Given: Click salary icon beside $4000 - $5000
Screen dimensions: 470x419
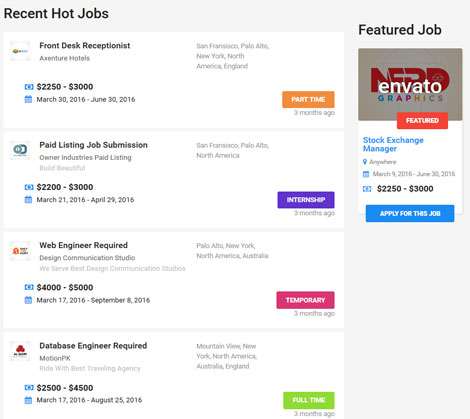Looking at the screenshot, I should click(x=29, y=287).
